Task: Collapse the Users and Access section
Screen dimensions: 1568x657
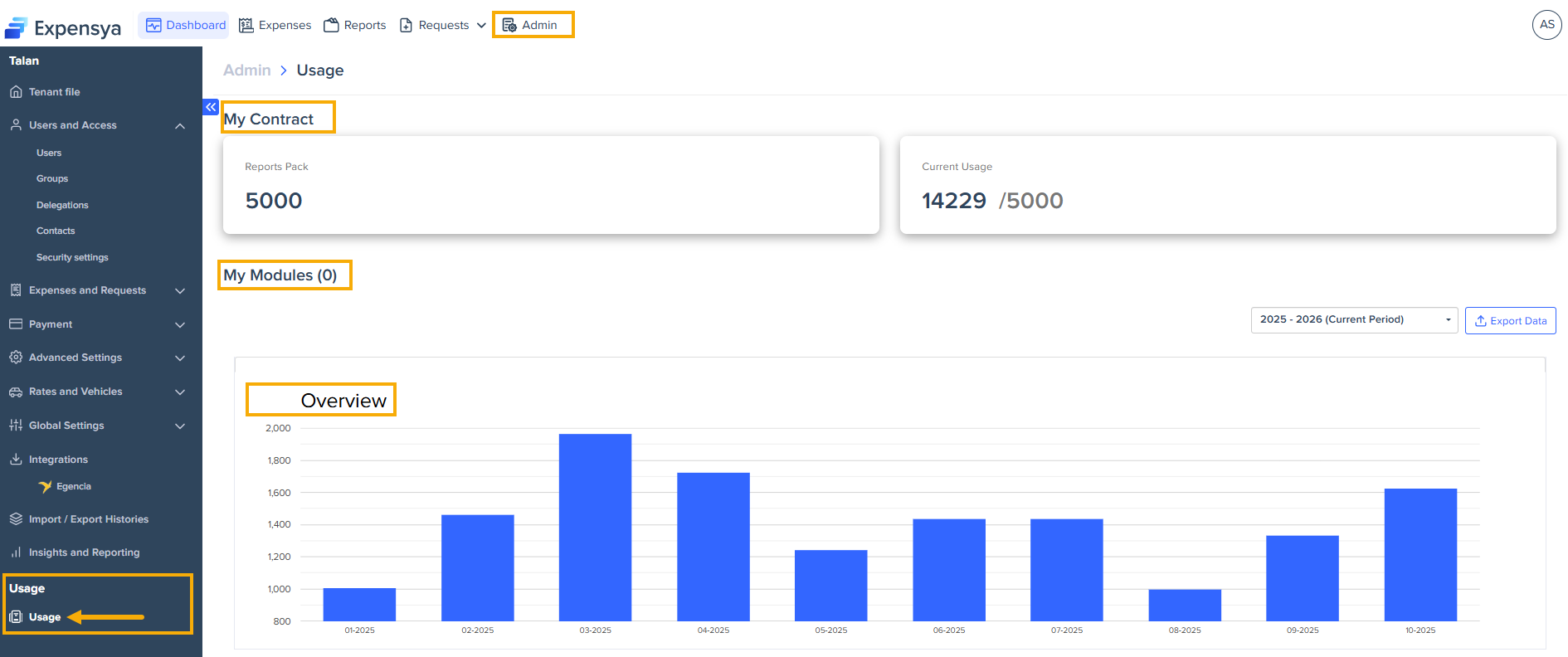Action: (x=180, y=125)
